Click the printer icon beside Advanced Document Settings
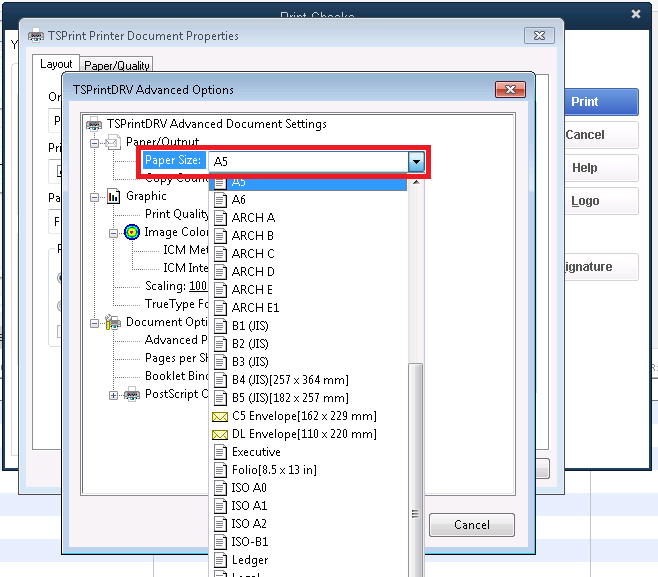This screenshot has height=577, width=658. coord(94,124)
